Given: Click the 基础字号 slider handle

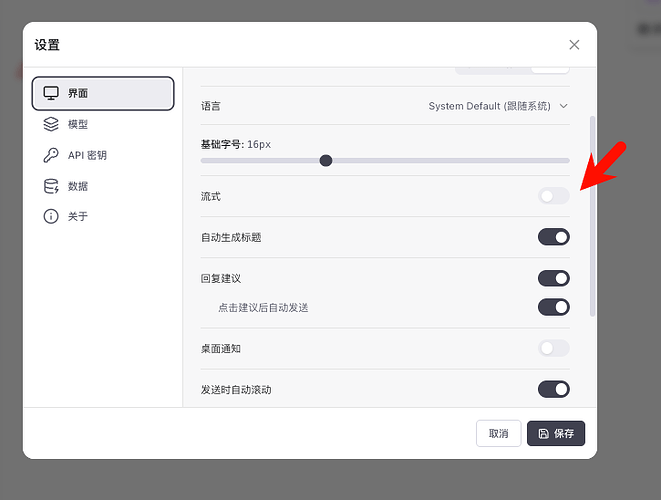Looking at the screenshot, I should coord(326,161).
